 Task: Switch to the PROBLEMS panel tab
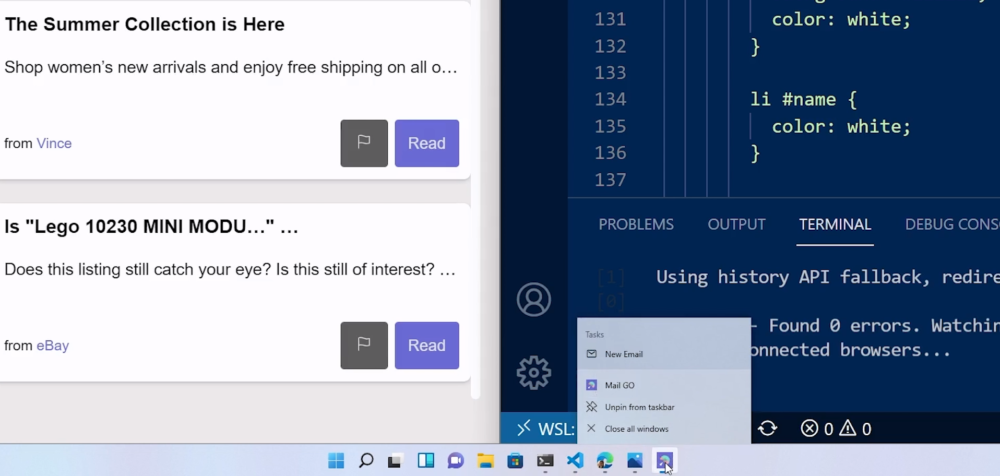point(636,225)
